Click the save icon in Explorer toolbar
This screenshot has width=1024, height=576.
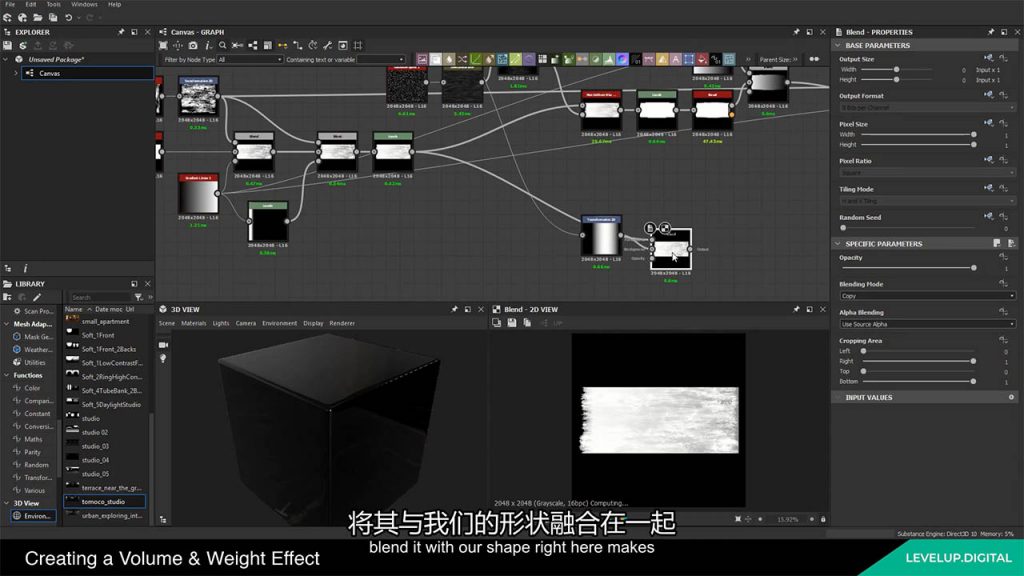click(x=7, y=46)
